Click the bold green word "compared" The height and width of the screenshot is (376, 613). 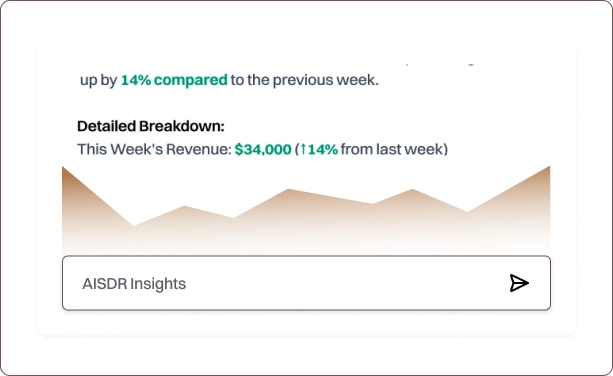click(x=190, y=80)
